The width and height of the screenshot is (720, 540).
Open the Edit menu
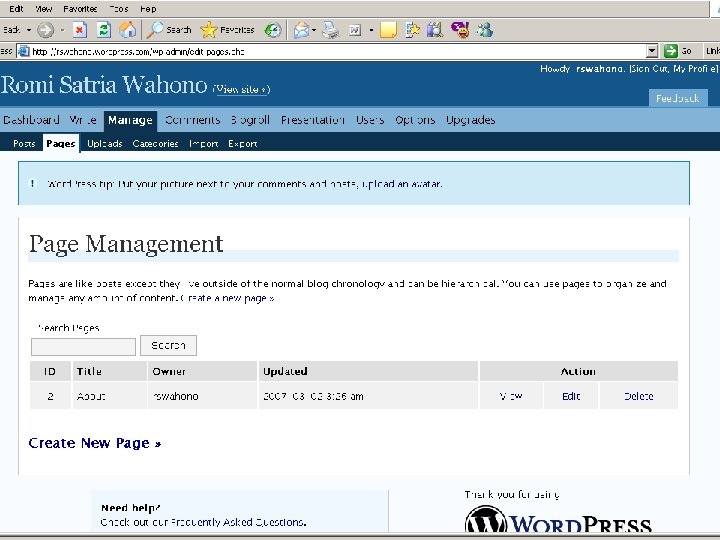coord(16,9)
